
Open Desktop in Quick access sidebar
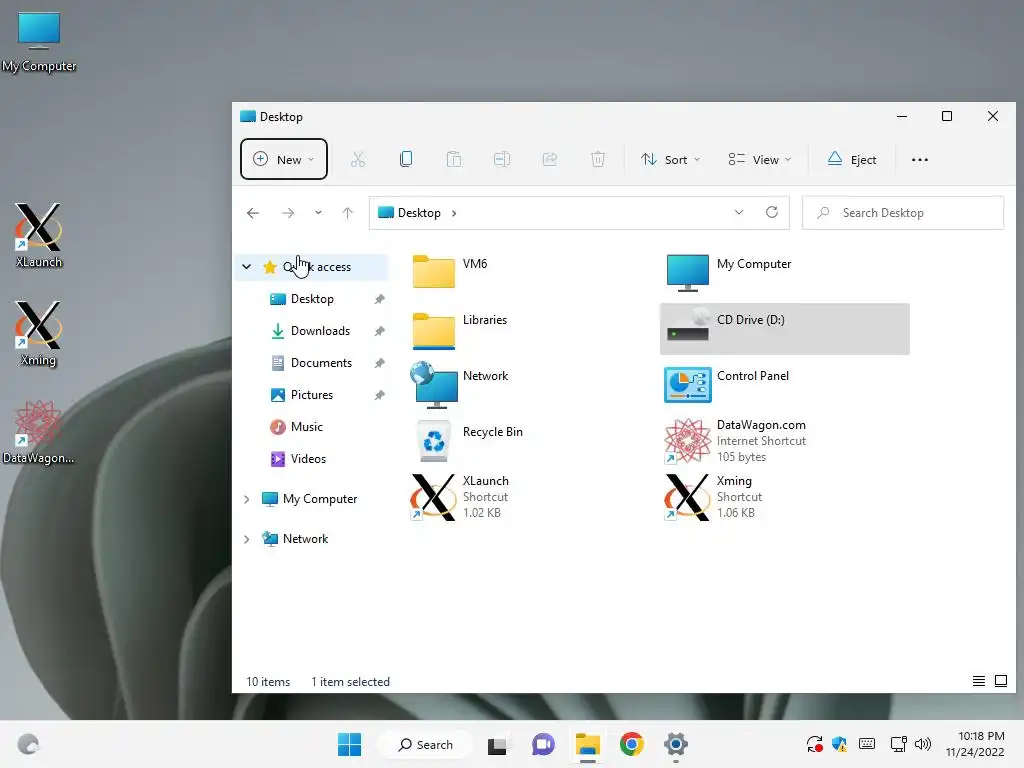tap(312, 299)
